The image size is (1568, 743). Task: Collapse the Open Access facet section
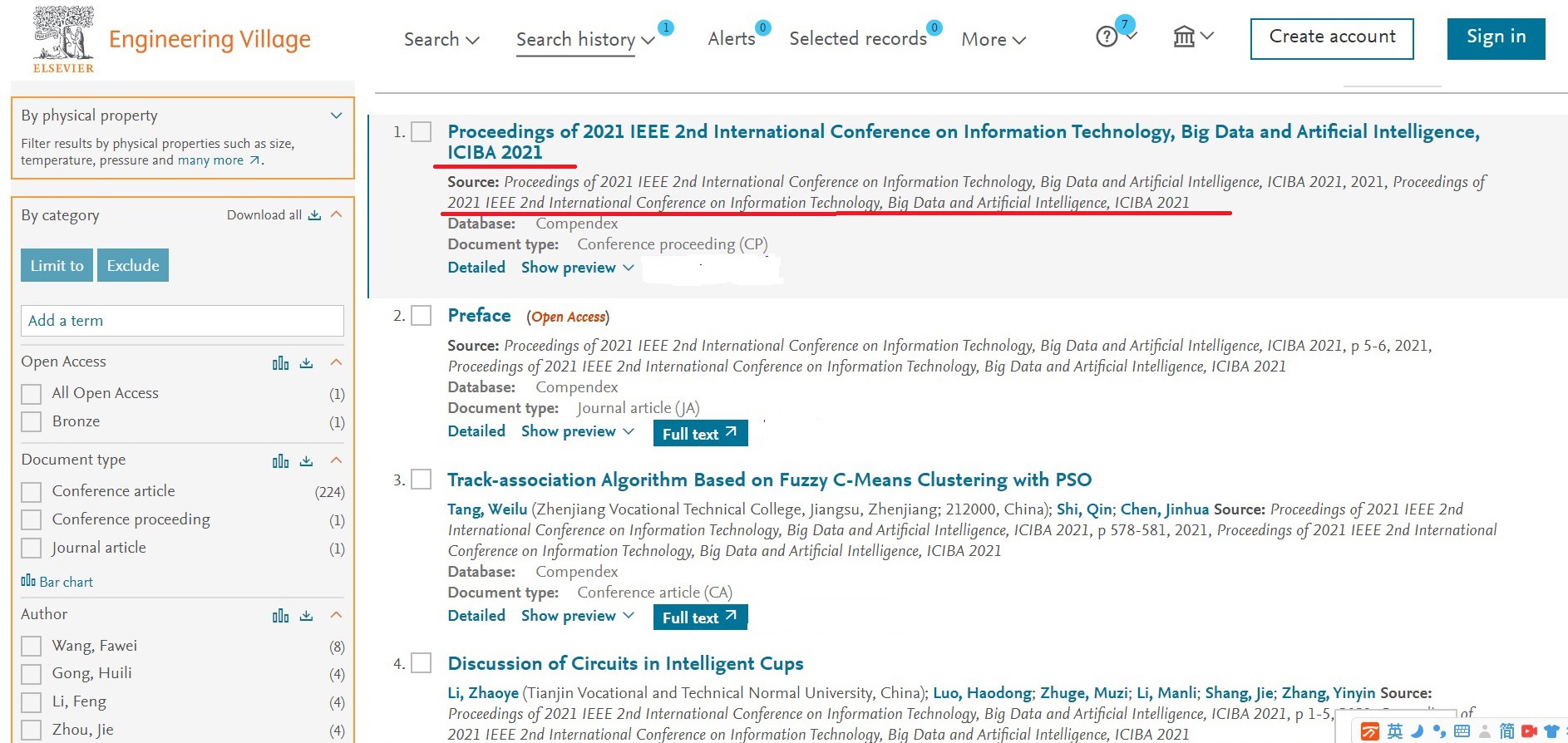click(x=336, y=362)
